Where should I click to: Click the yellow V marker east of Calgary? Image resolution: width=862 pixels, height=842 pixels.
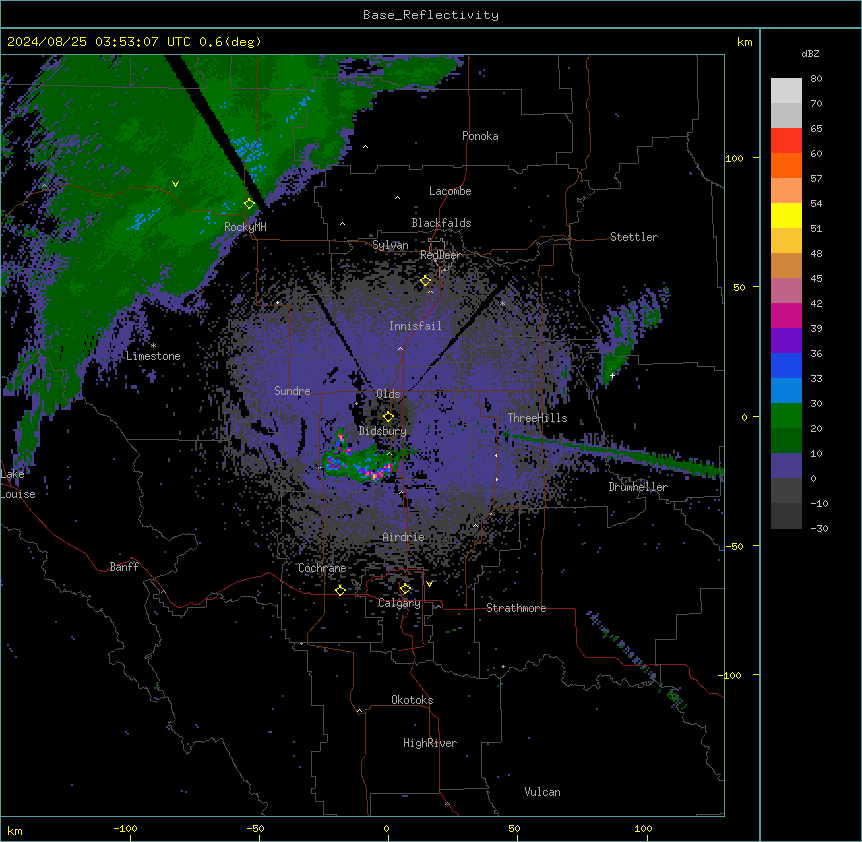click(429, 584)
